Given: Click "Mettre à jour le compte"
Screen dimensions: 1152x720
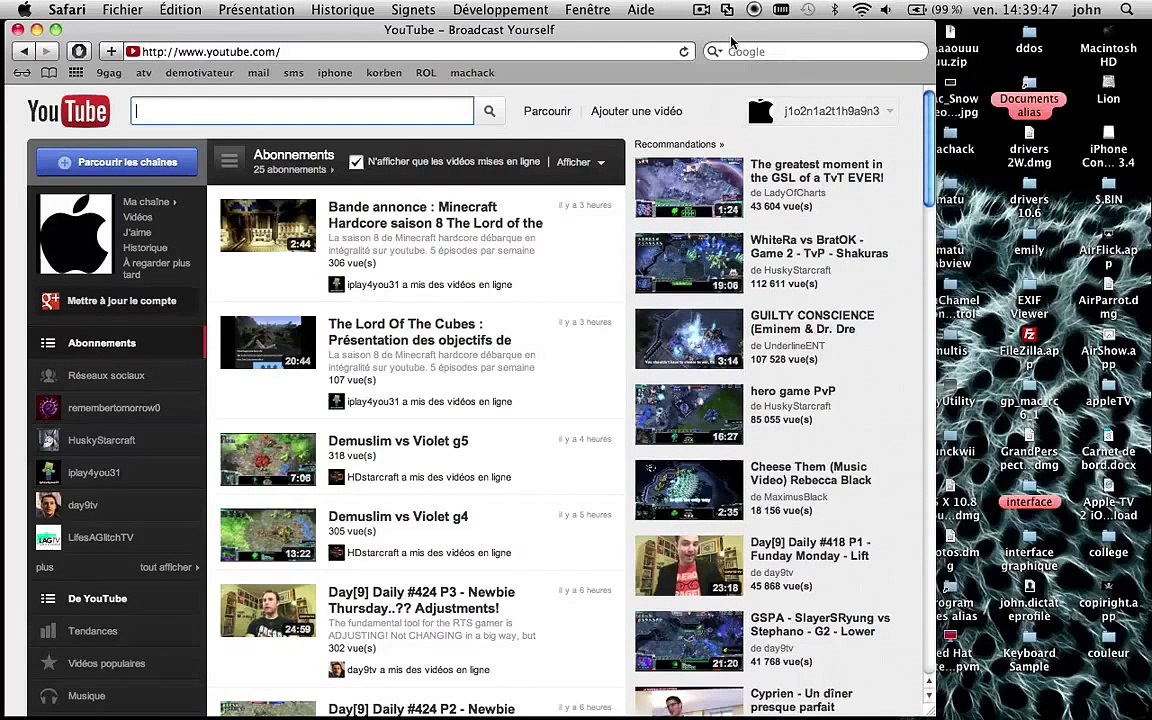Looking at the screenshot, I should [x=121, y=300].
